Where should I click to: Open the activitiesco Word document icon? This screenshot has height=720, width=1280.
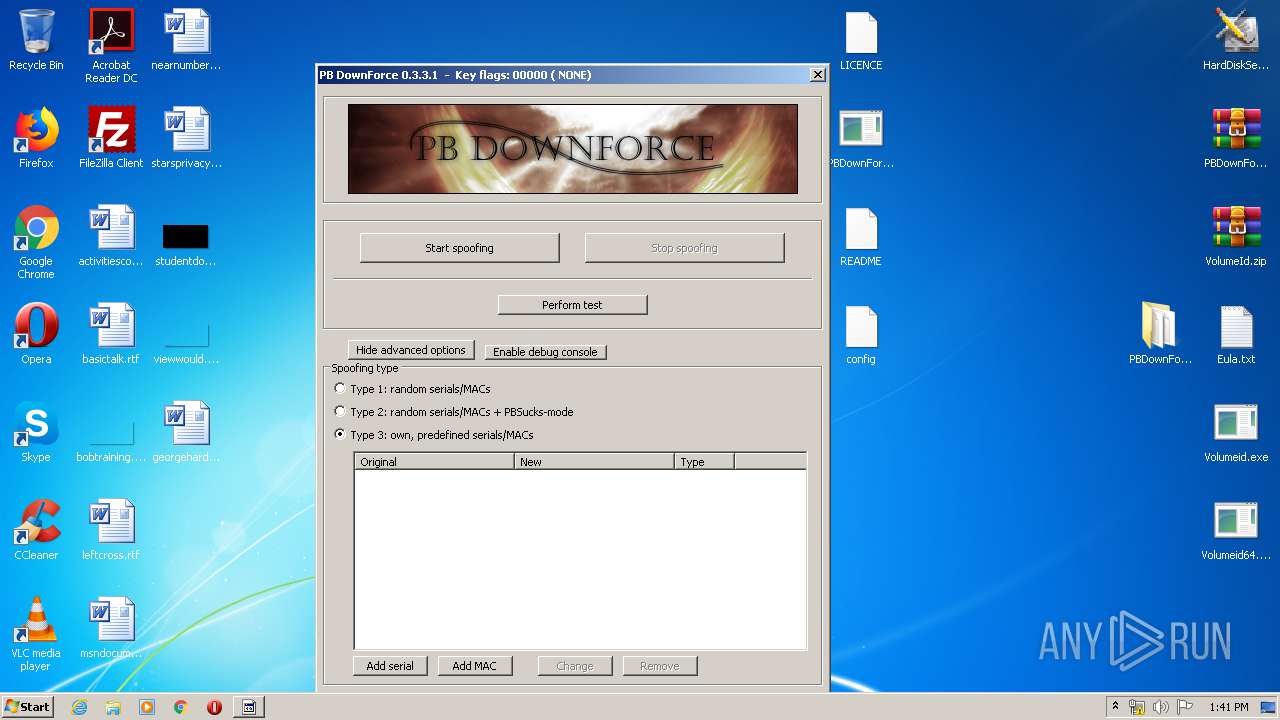click(111, 236)
